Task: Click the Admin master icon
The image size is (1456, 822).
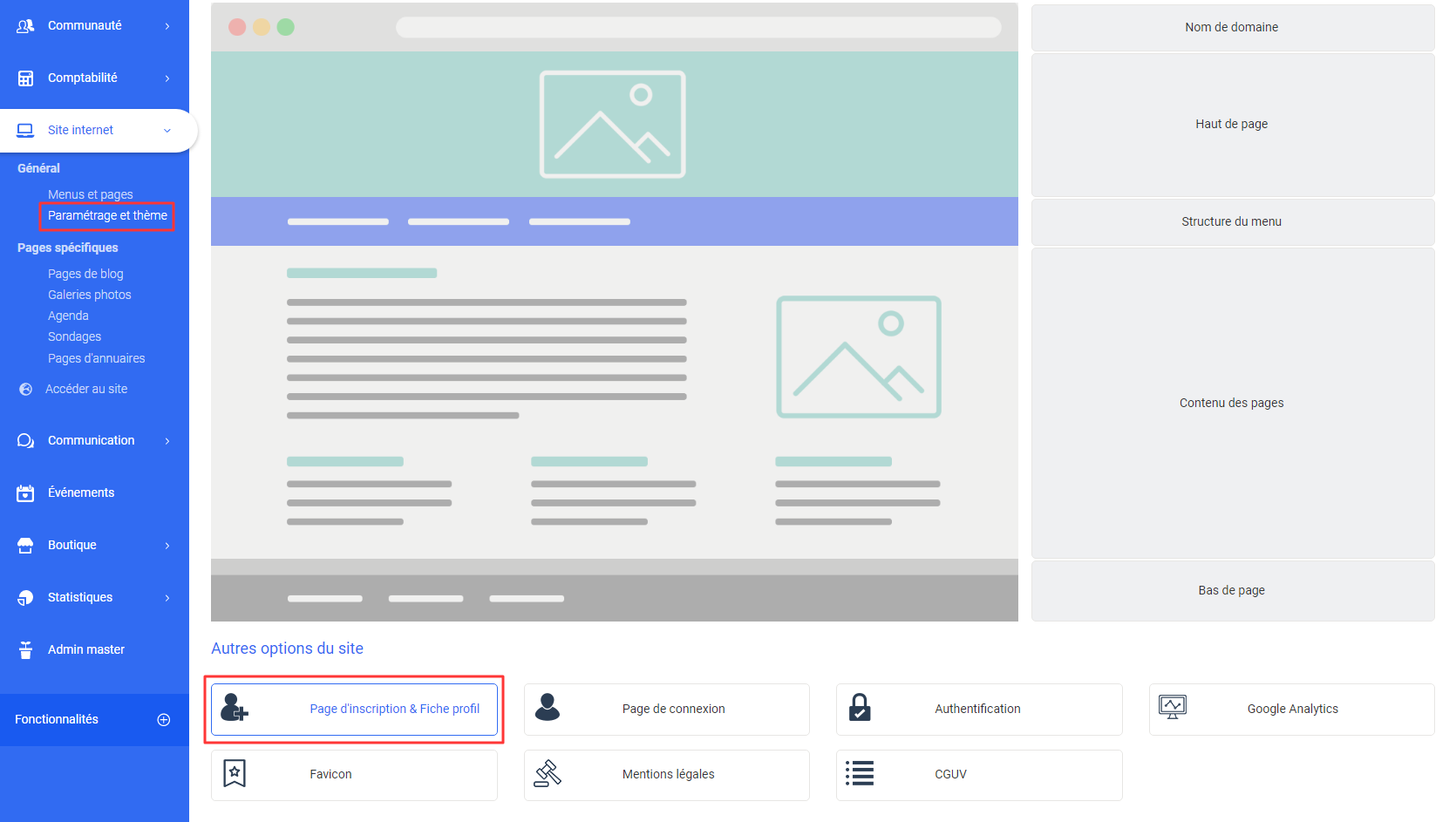Action: (x=25, y=650)
